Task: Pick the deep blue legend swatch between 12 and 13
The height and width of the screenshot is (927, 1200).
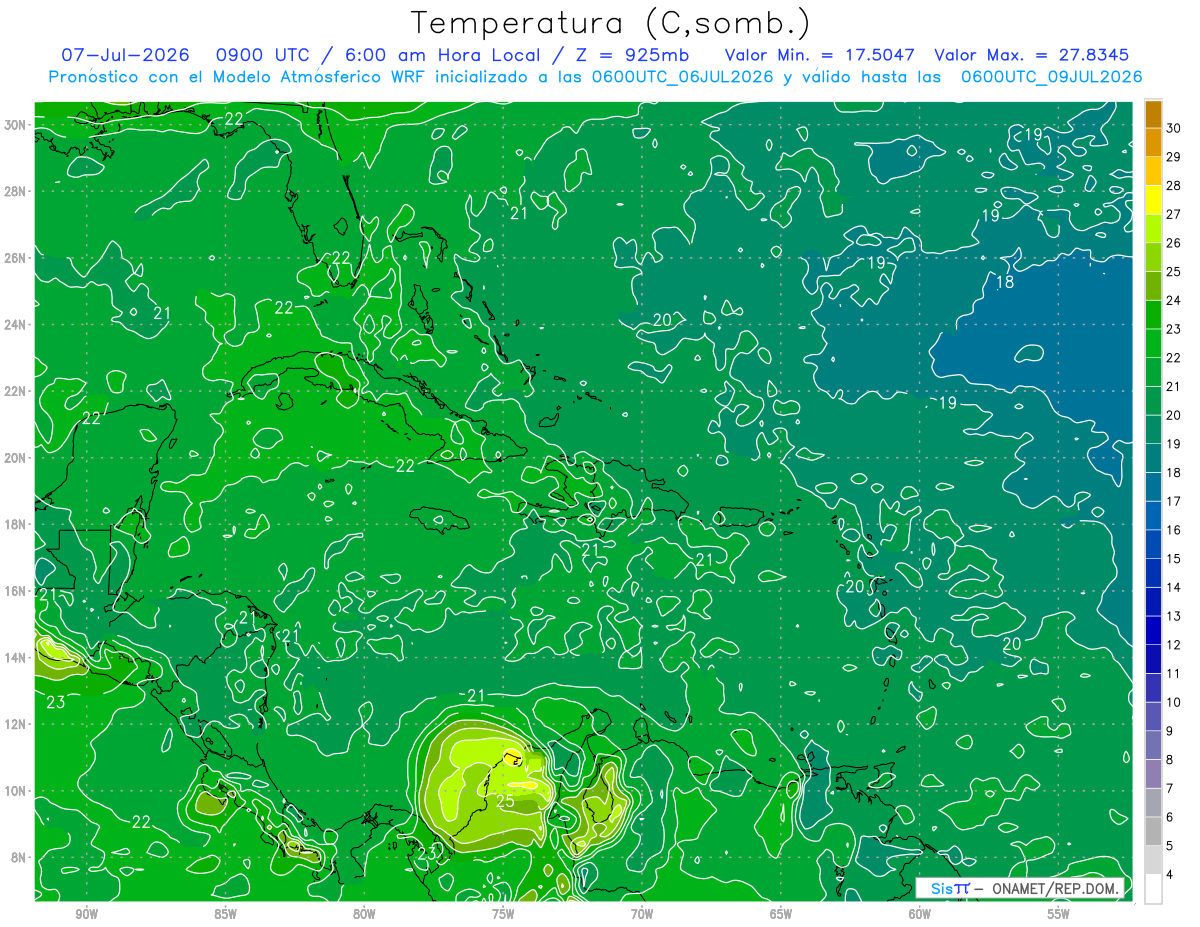Action: [1153, 631]
